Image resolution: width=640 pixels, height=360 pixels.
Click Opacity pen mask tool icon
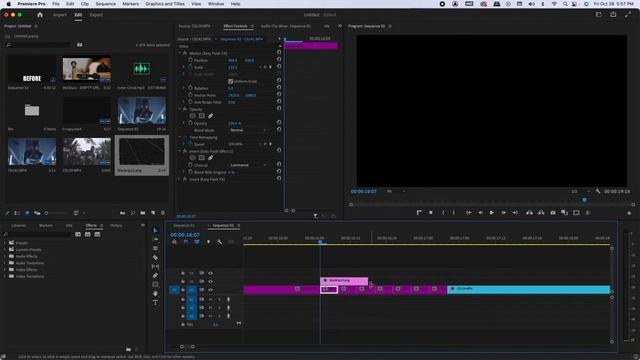click(211, 116)
